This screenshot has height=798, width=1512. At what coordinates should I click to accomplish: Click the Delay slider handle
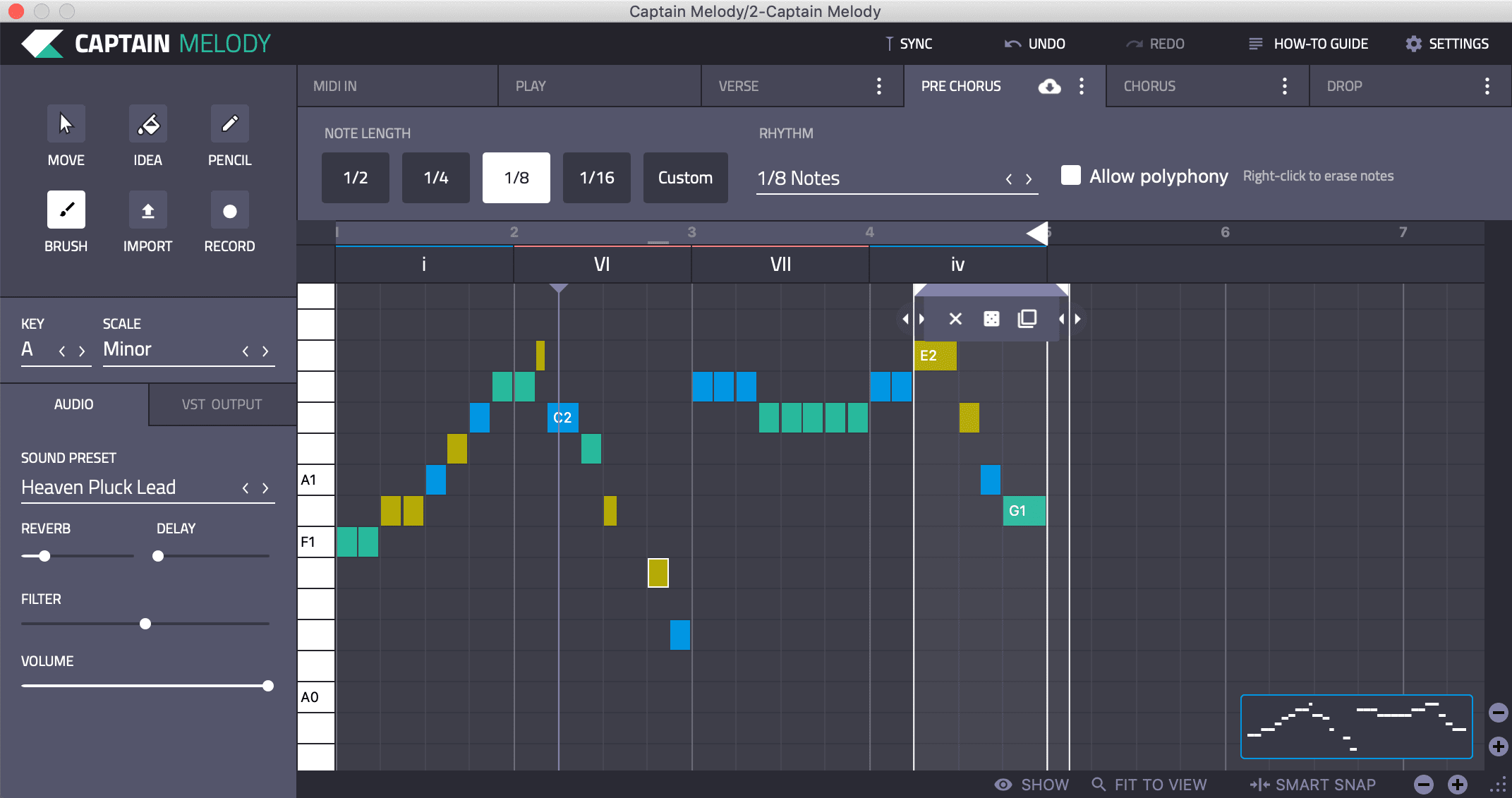coord(158,556)
